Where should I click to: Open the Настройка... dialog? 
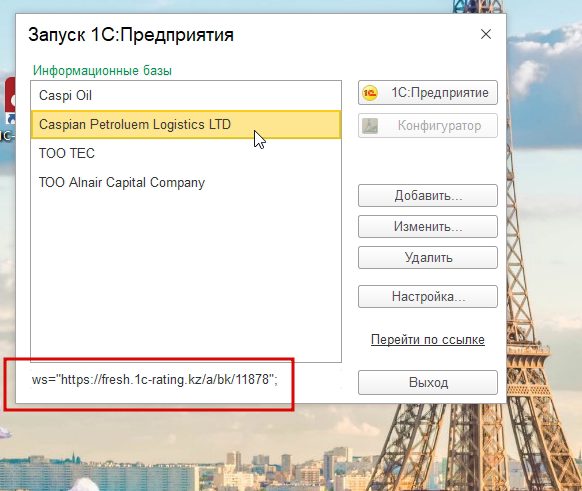coord(428,297)
